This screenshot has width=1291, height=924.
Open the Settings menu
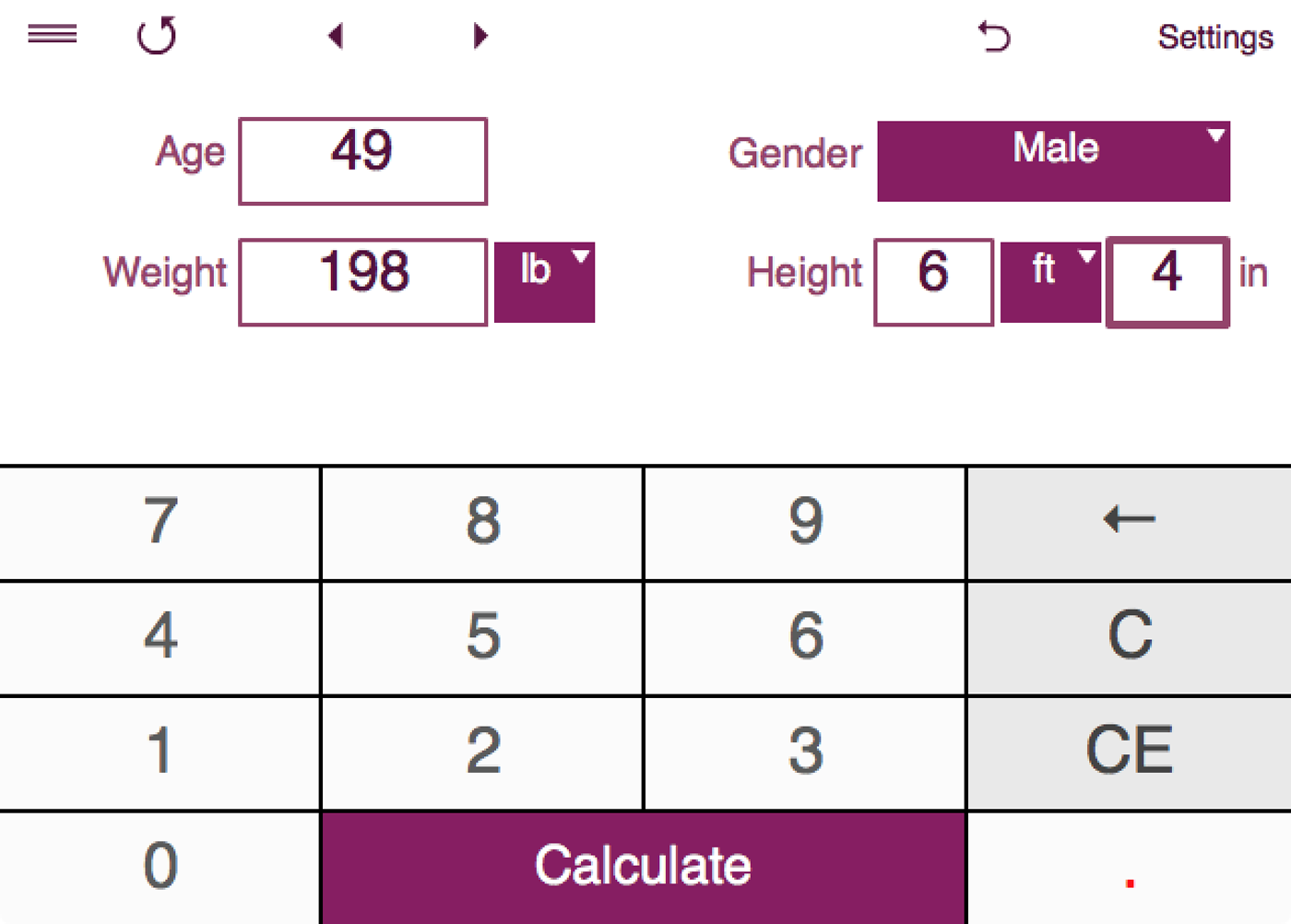(x=1214, y=37)
